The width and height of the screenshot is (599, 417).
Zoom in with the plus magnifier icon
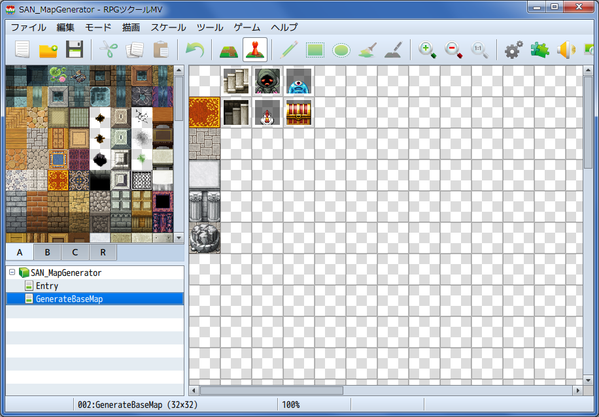tap(427, 50)
